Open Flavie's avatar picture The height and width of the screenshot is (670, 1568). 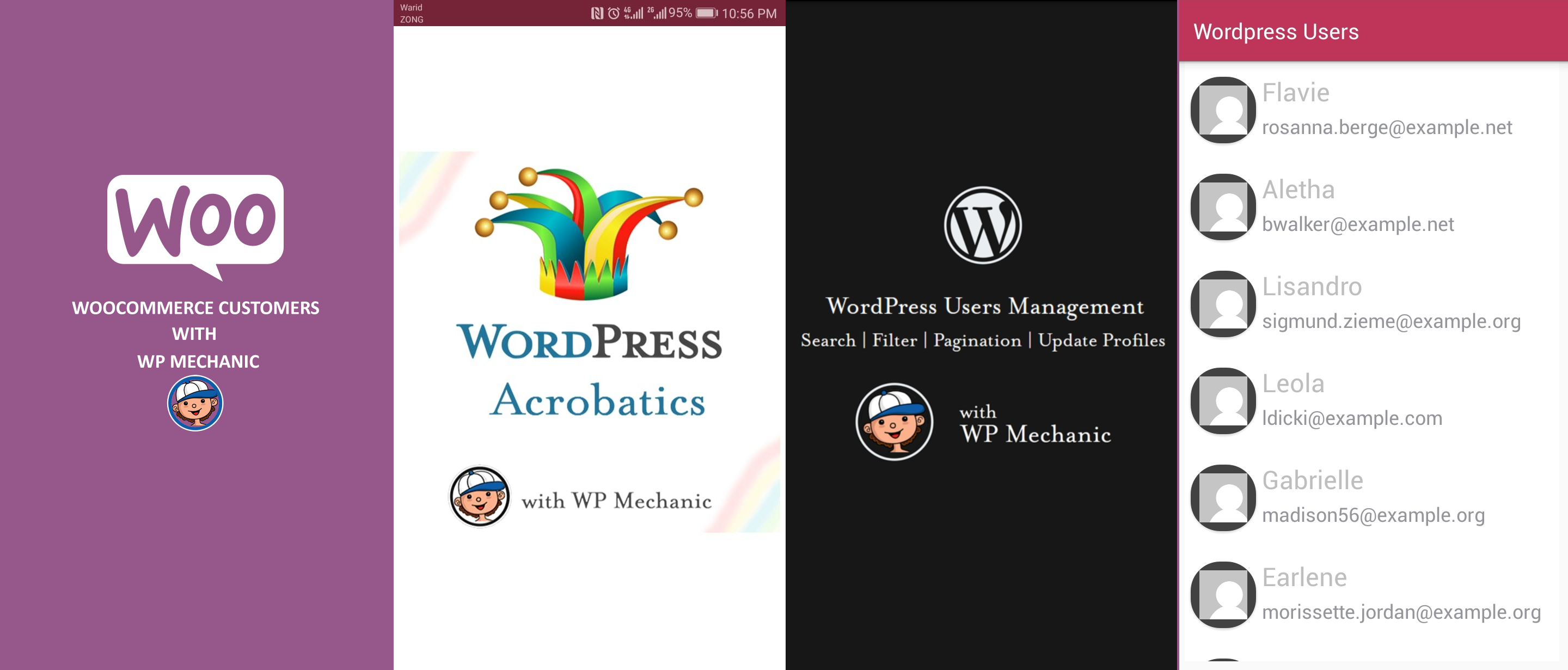tap(1223, 110)
